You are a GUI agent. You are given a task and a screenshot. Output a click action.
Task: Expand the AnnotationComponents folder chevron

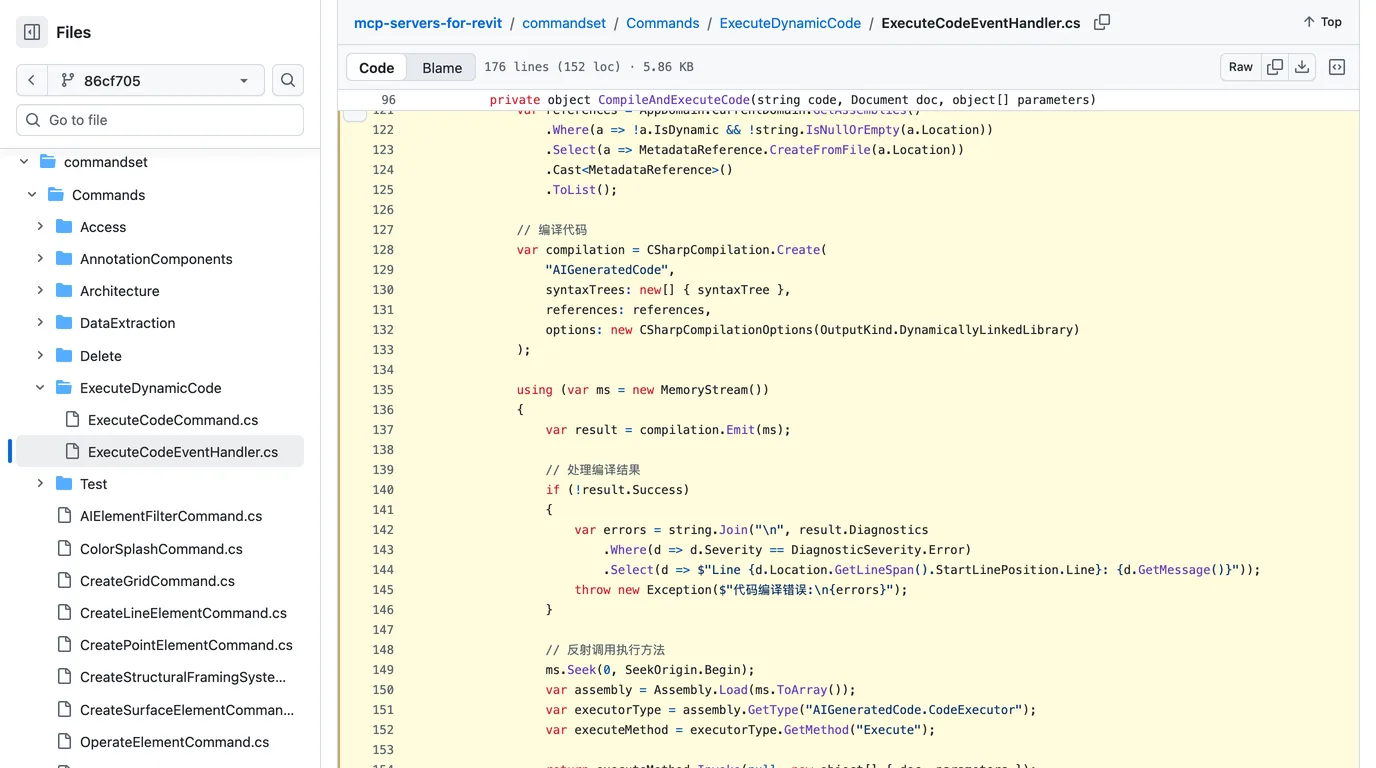40,259
